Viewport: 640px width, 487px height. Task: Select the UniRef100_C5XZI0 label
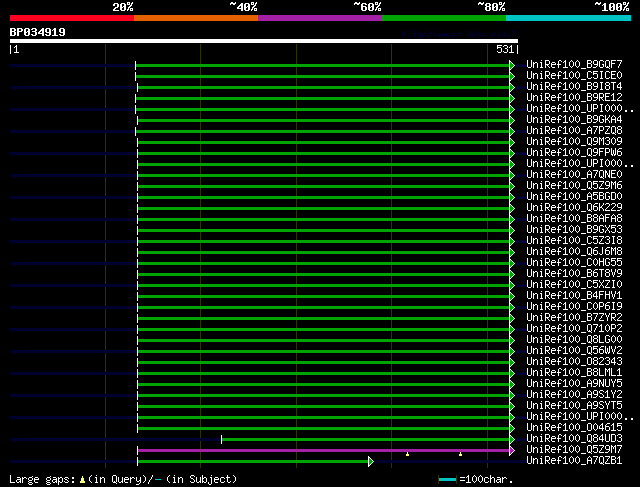574,285
